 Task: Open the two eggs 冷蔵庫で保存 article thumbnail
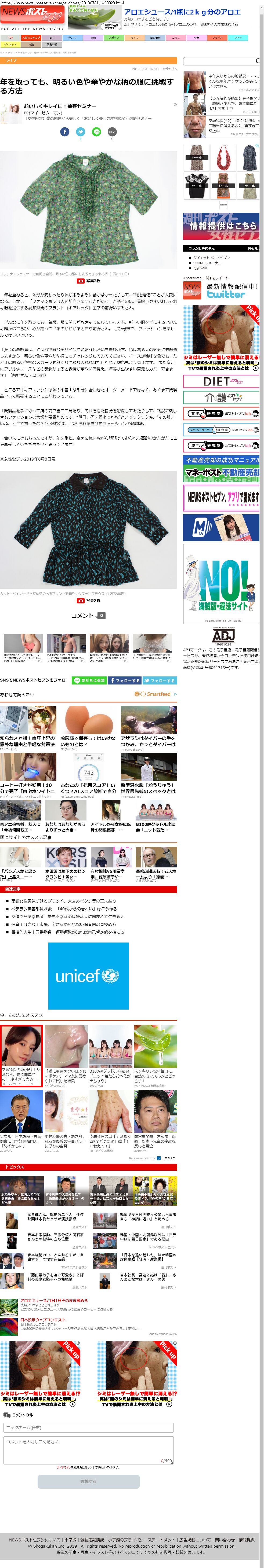pos(88,720)
